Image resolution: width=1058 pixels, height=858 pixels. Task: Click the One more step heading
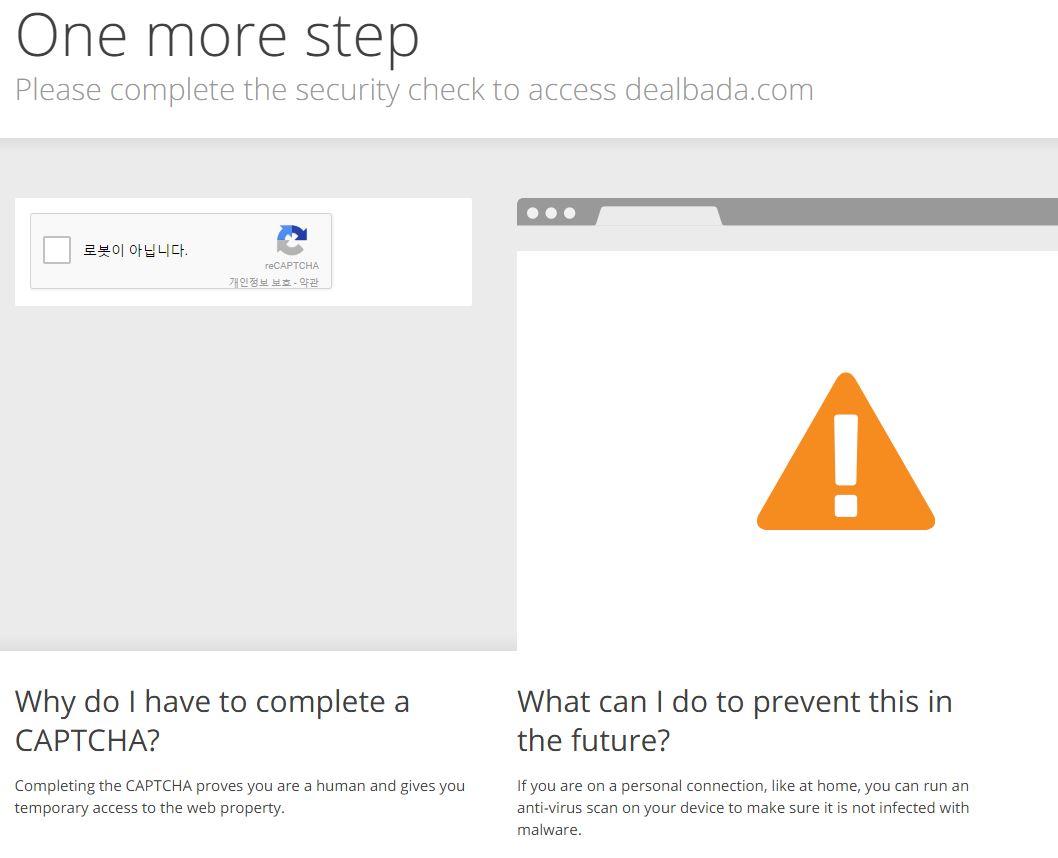(x=217, y=36)
